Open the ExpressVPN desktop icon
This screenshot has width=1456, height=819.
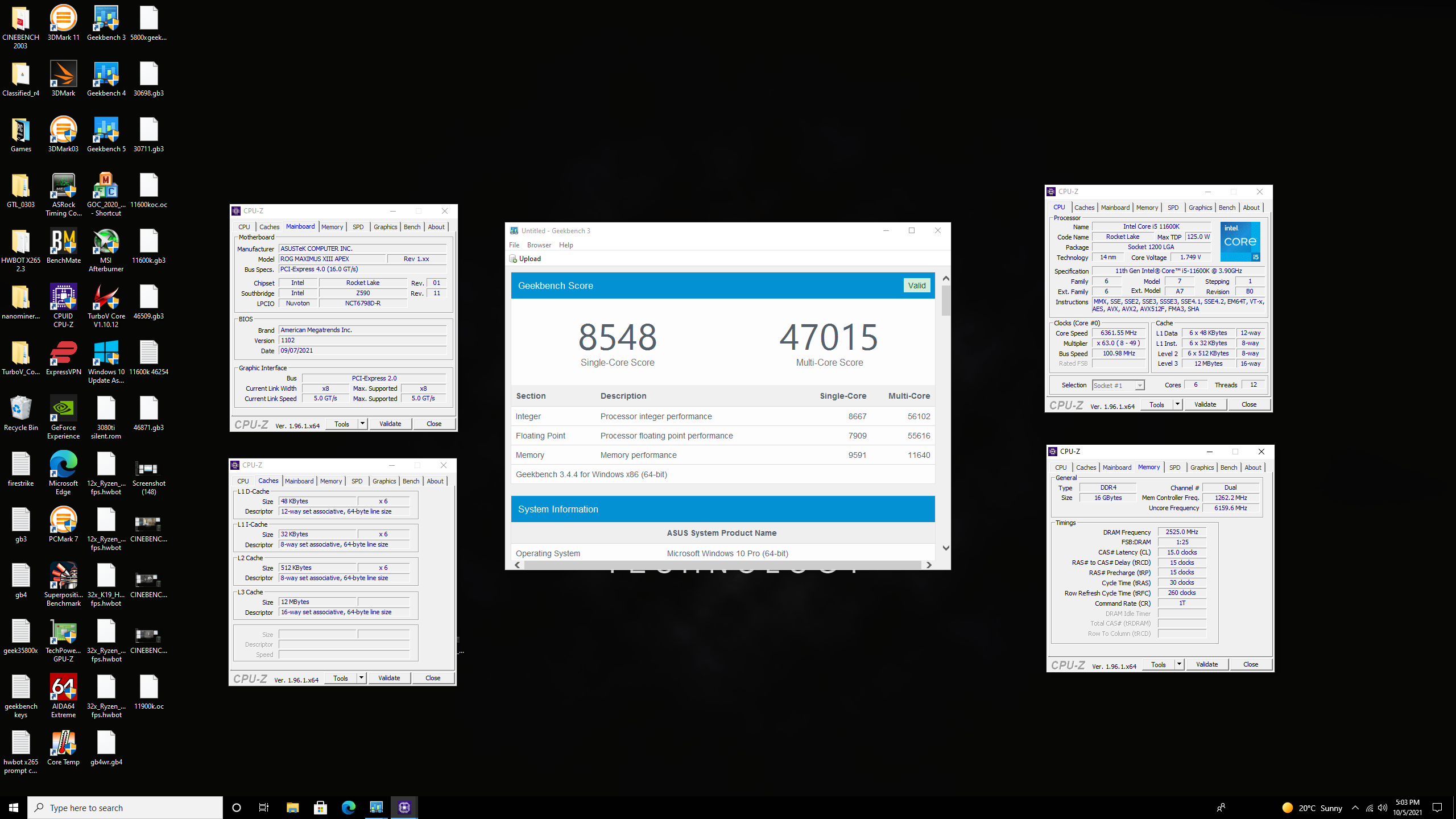pyautogui.click(x=63, y=358)
